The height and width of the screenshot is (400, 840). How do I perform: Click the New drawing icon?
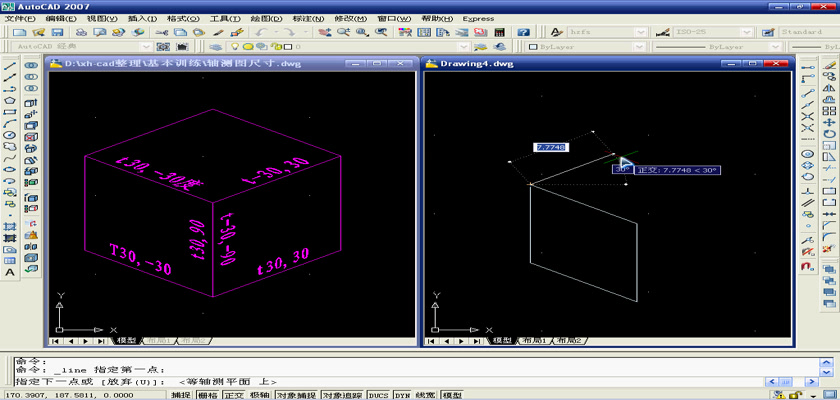[x=19, y=32]
